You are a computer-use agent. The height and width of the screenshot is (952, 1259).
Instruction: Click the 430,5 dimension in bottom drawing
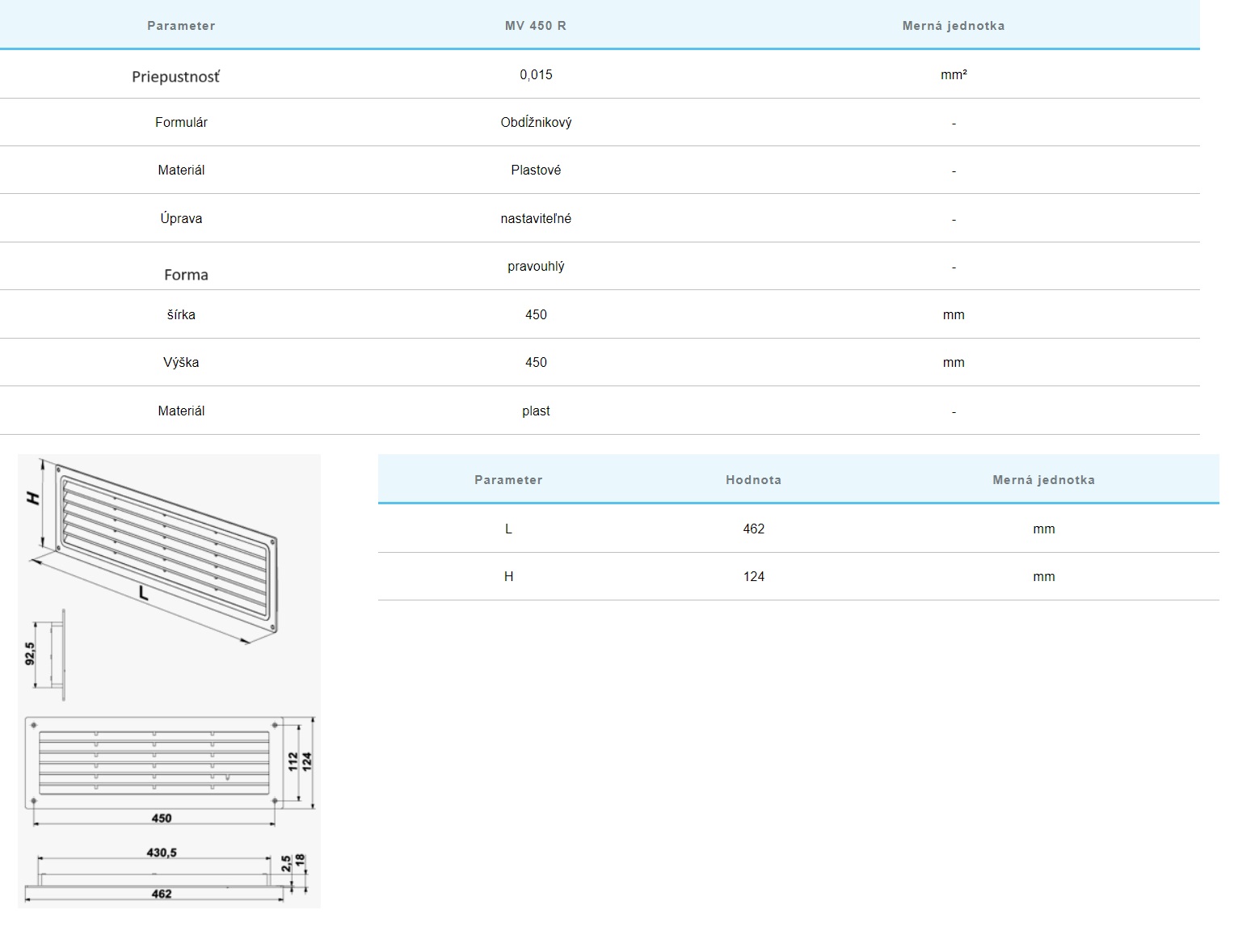tap(161, 853)
